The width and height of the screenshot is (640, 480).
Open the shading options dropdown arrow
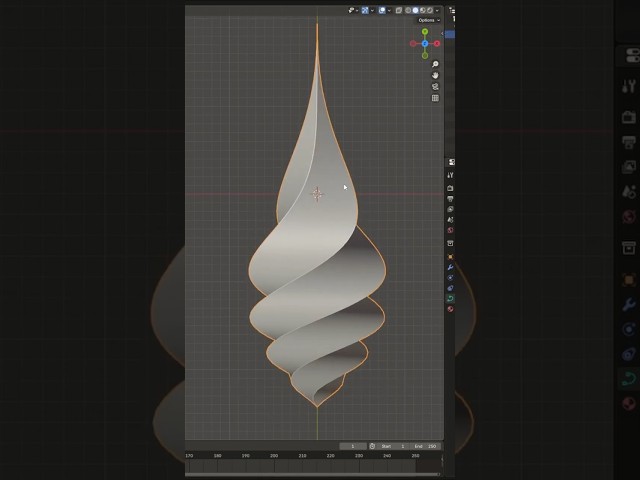pyautogui.click(x=437, y=11)
